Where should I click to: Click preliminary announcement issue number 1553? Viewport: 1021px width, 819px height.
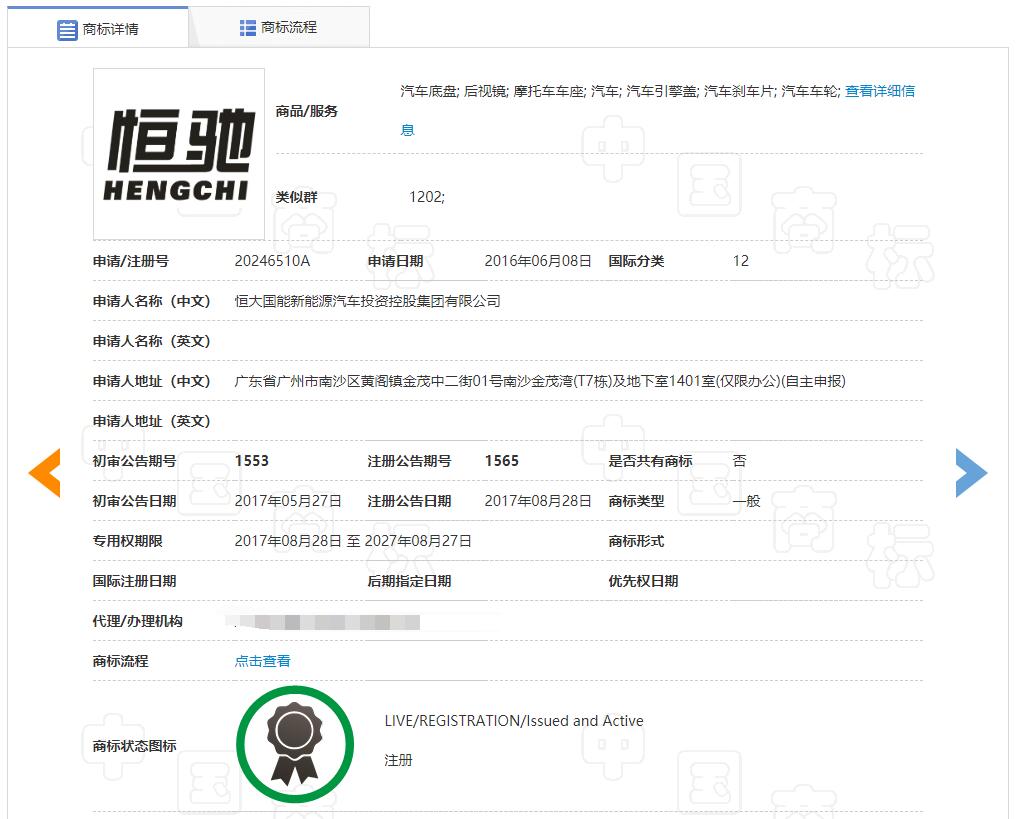coord(252,461)
